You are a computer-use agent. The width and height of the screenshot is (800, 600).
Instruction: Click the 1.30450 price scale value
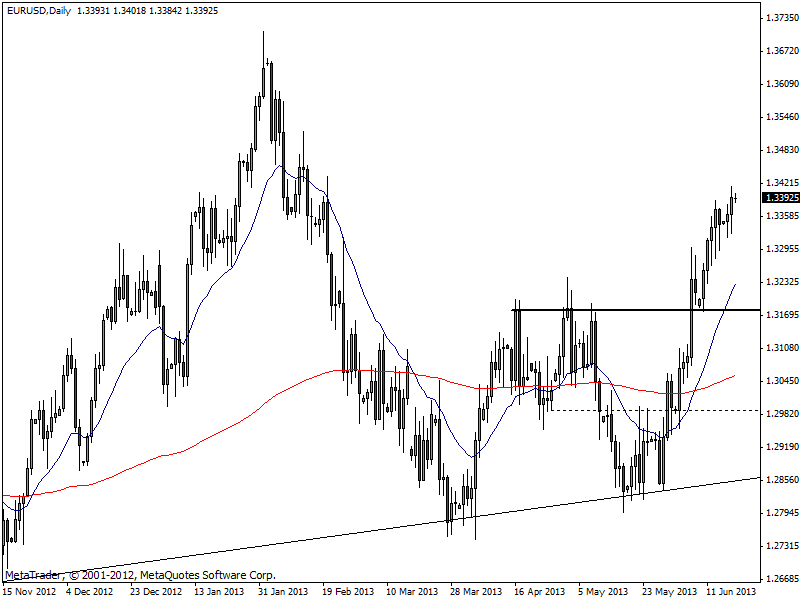(x=781, y=381)
